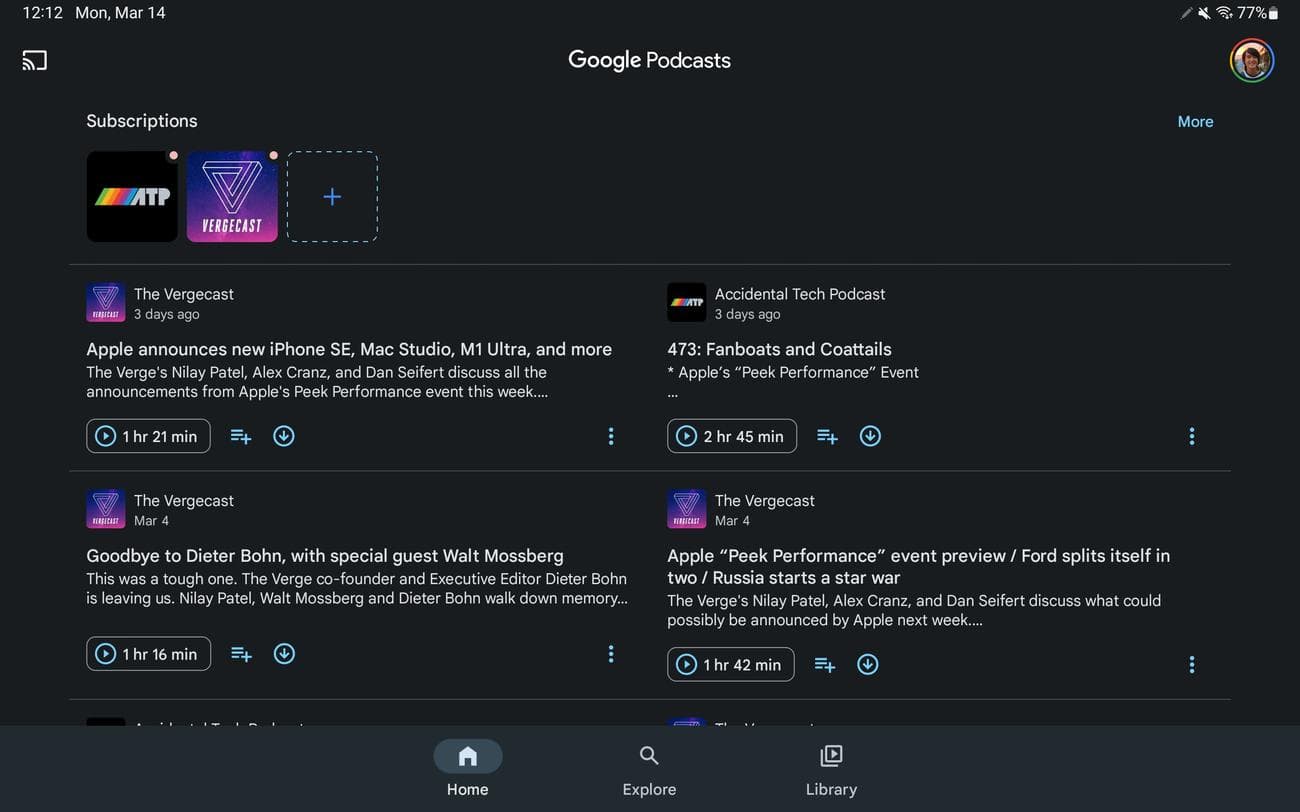Click the More link beside Subscriptions
Viewport: 1300px width, 812px height.
[1195, 121]
